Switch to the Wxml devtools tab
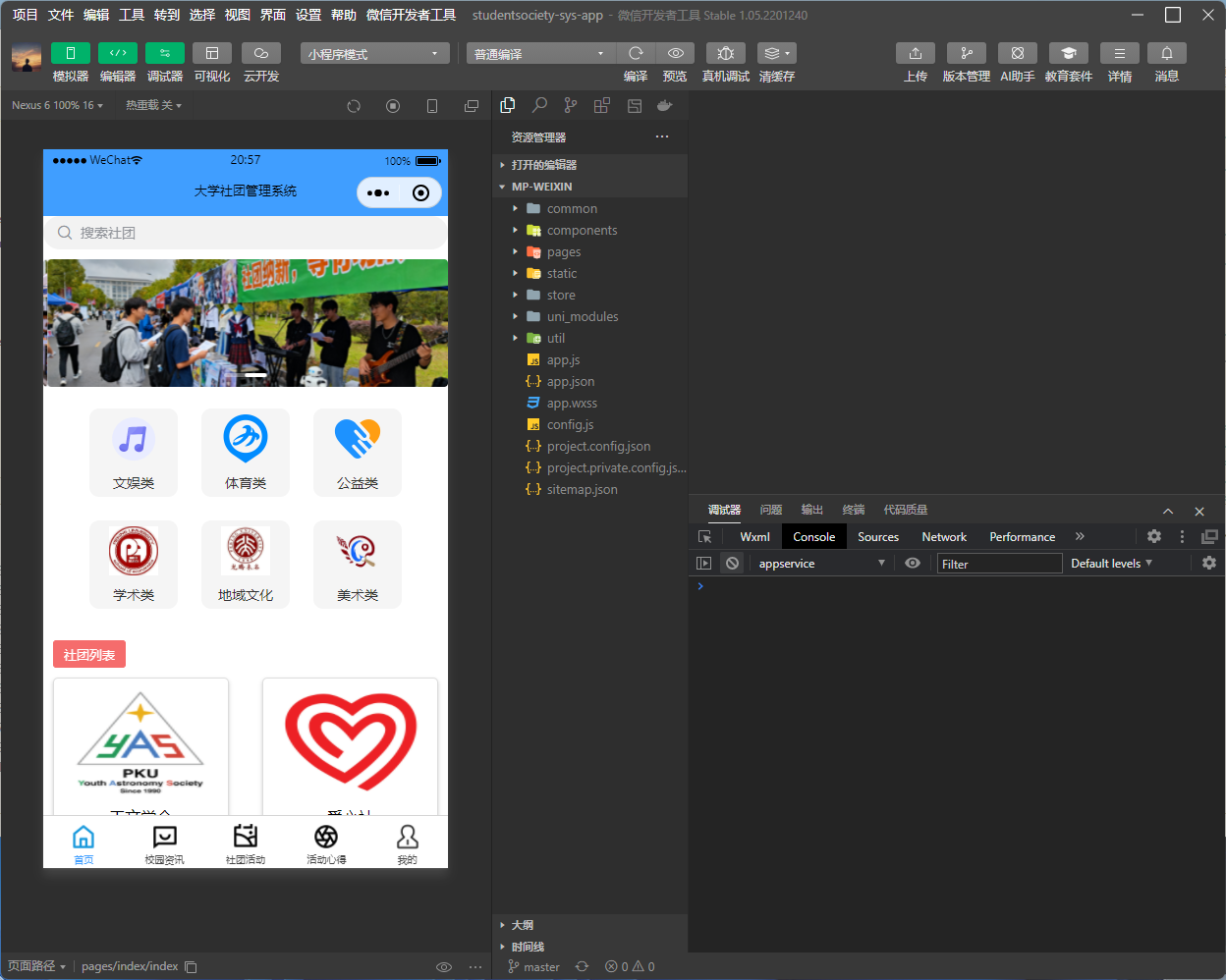Screen dimensions: 1226x980 click(x=754, y=536)
